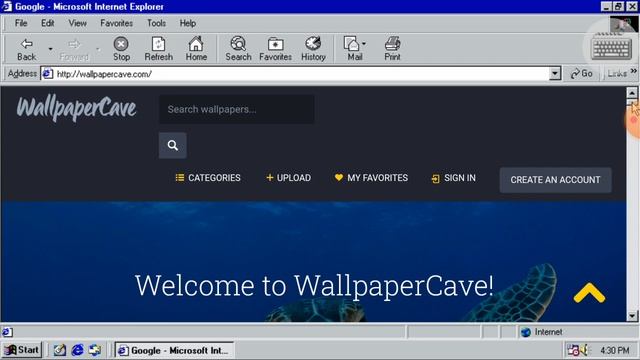
Task: Open the View menu
Action: coord(77,23)
